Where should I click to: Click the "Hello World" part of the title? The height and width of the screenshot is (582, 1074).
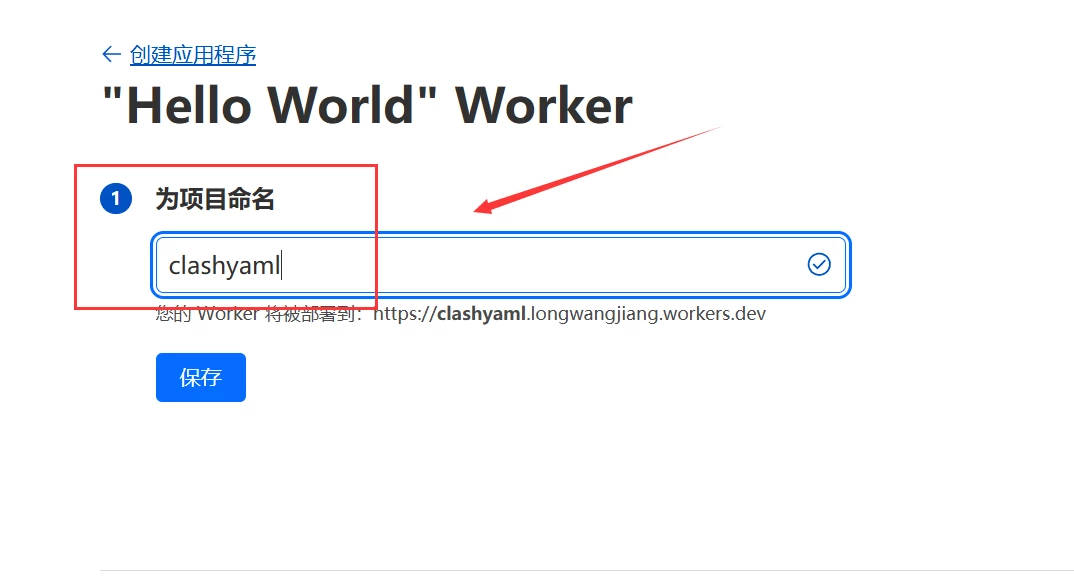click(x=271, y=105)
